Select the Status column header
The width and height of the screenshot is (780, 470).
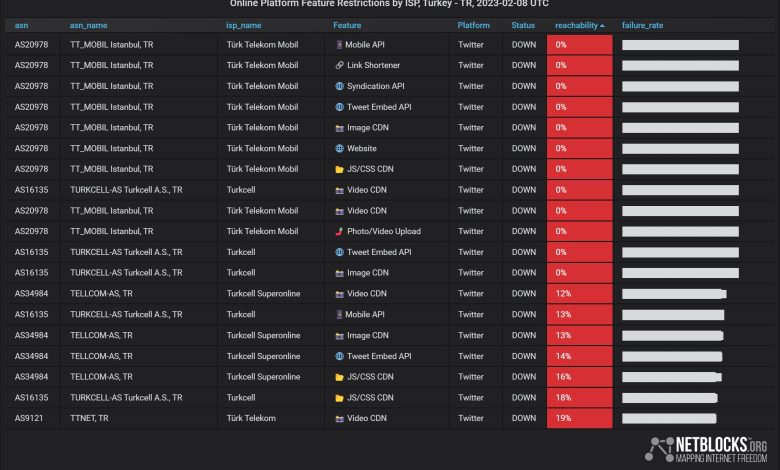523,25
